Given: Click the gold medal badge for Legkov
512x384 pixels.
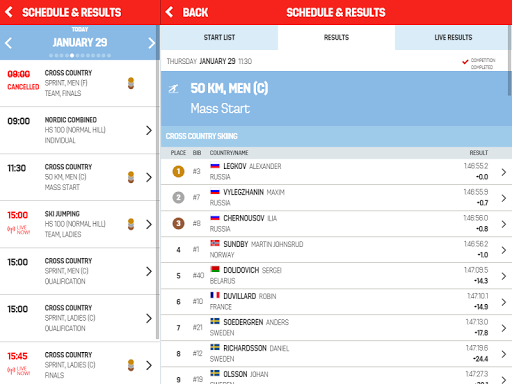Looking at the screenshot, I should (178, 171).
